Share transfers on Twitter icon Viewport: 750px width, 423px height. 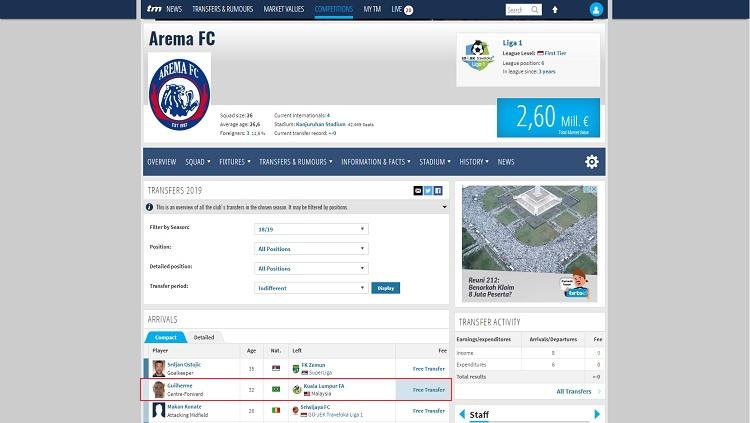[428, 191]
